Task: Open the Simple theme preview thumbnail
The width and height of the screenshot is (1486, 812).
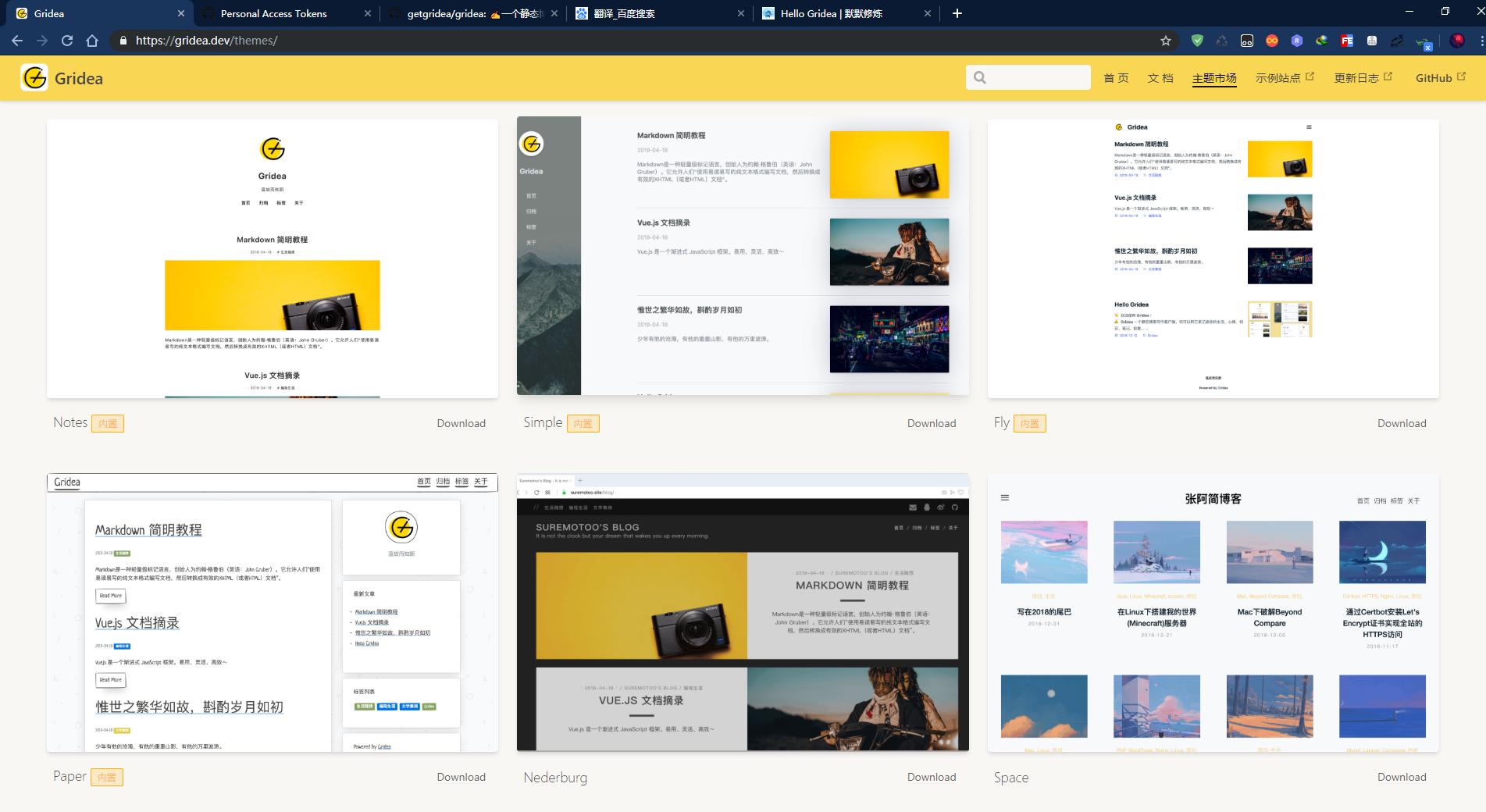Action: click(x=743, y=256)
